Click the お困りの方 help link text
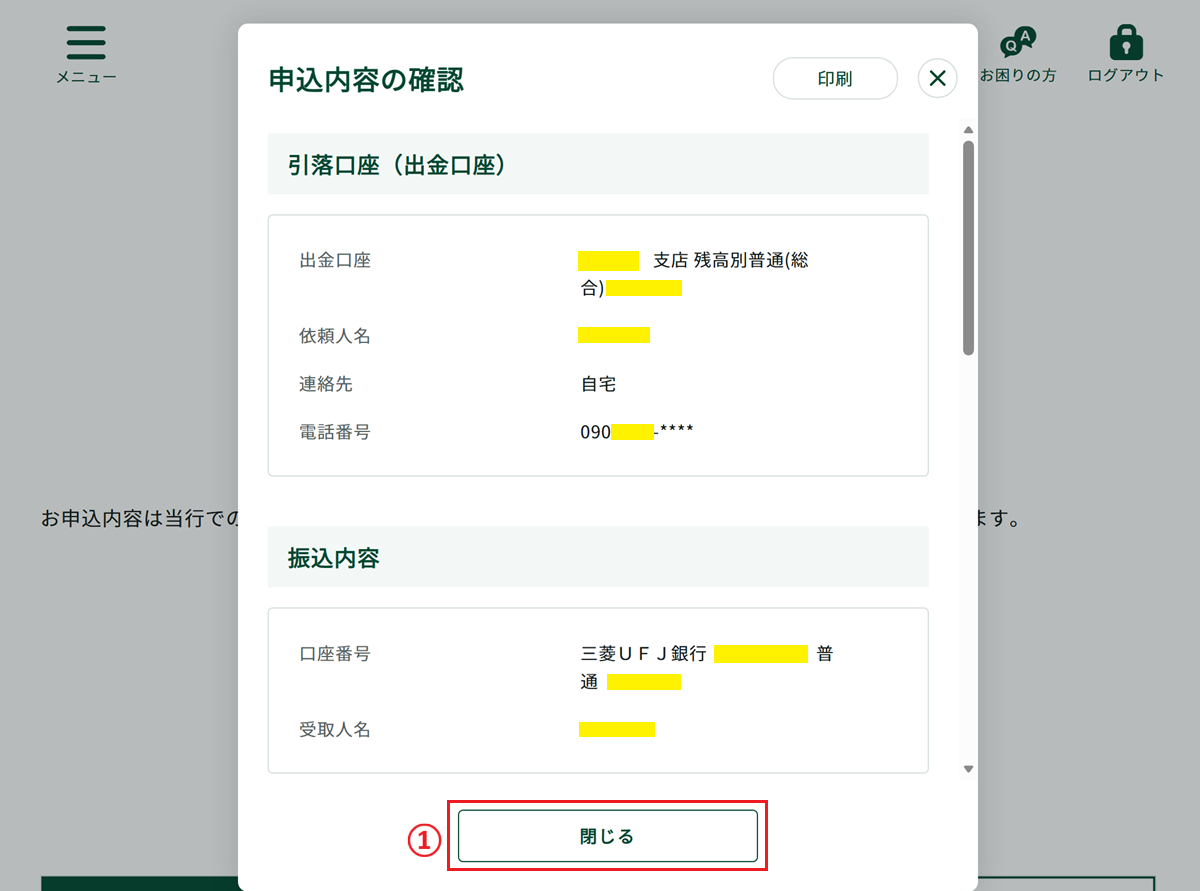 [x=1017, y=76]
